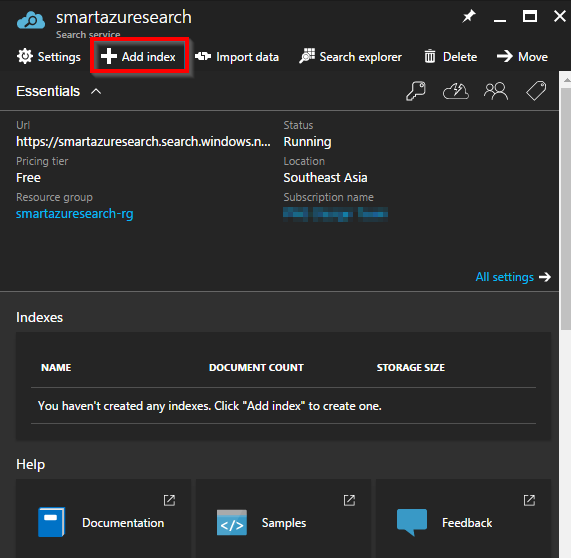Open the Samples help tile
The height and width of the screenshot is (558, 571).
pyautogui.click(x=283, y=519)
